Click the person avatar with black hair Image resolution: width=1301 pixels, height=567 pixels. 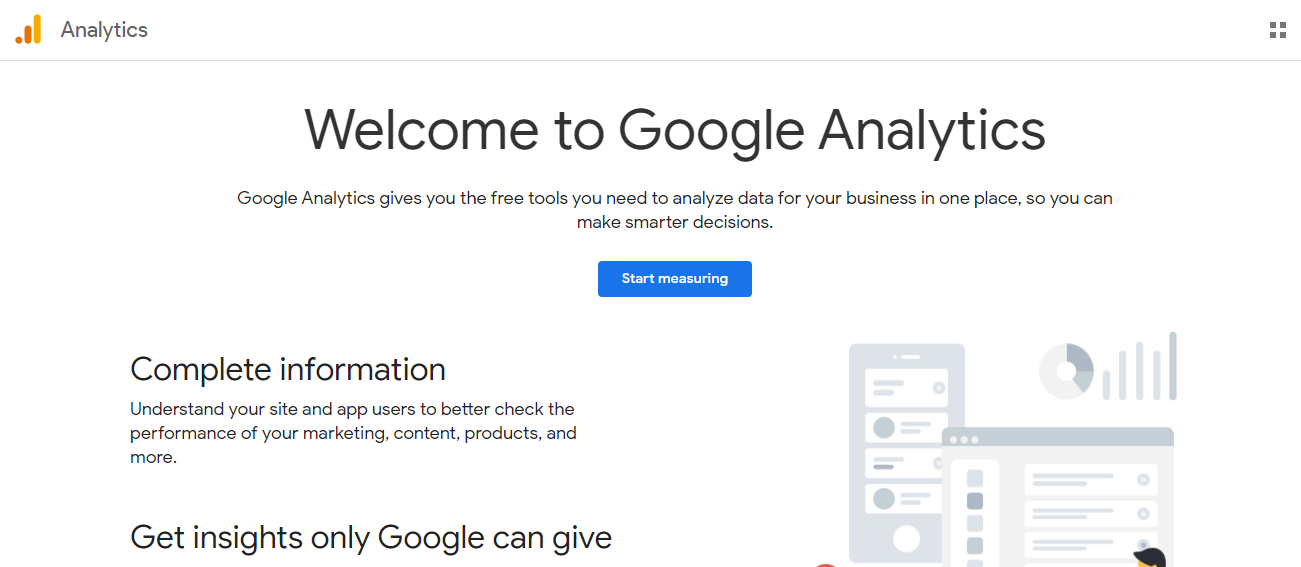(x=1149, y=557)
